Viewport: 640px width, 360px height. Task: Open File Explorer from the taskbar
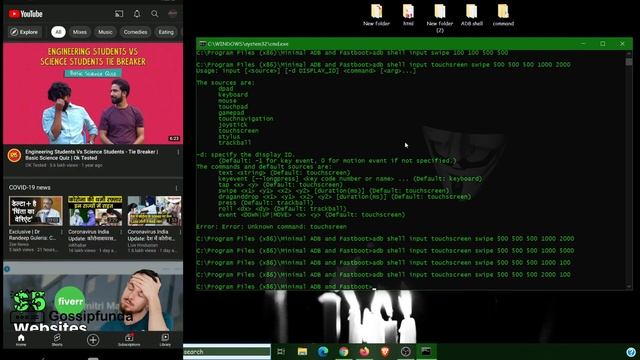[302, 351]
